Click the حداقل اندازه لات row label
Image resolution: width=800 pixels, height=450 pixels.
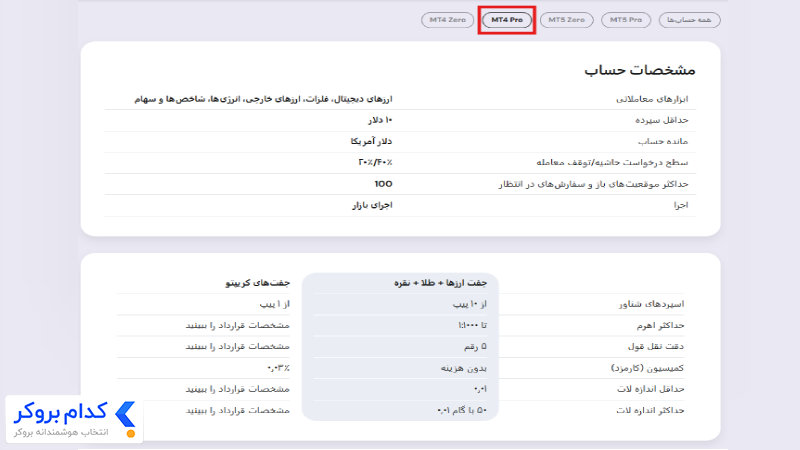click(651, 389)
